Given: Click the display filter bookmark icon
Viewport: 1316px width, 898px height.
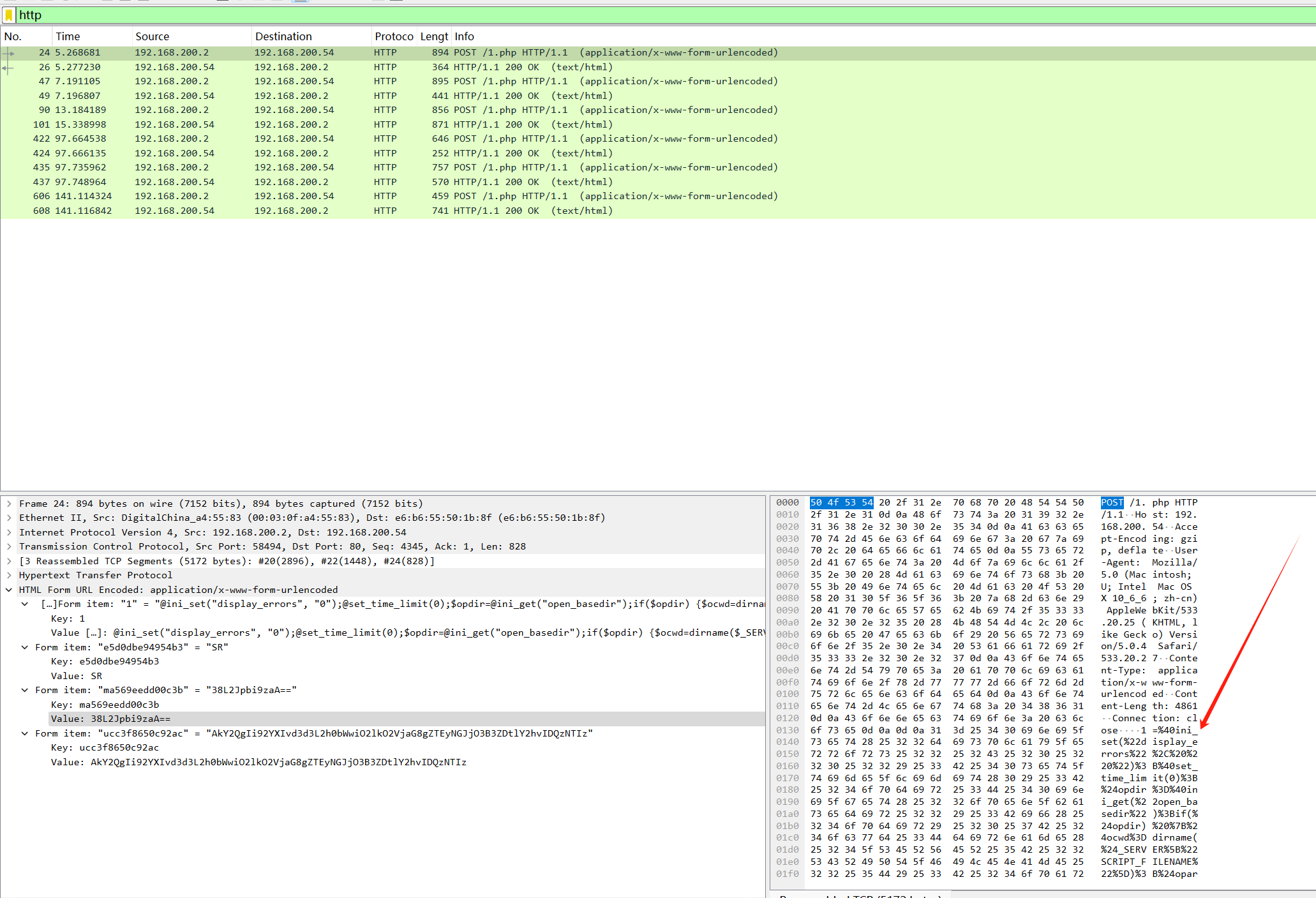Looking at the screenshot, I should 9,15.
